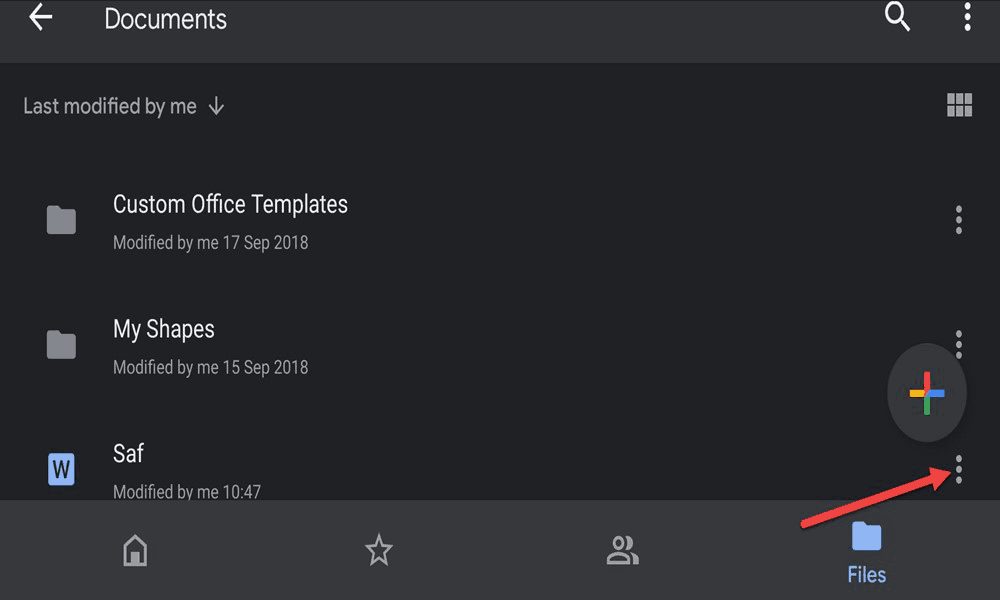Image resolution: width=1000 pixels, height=600 pixels.
Task: Click the Word icon beside Saf
Action: [x=61, y=469]
